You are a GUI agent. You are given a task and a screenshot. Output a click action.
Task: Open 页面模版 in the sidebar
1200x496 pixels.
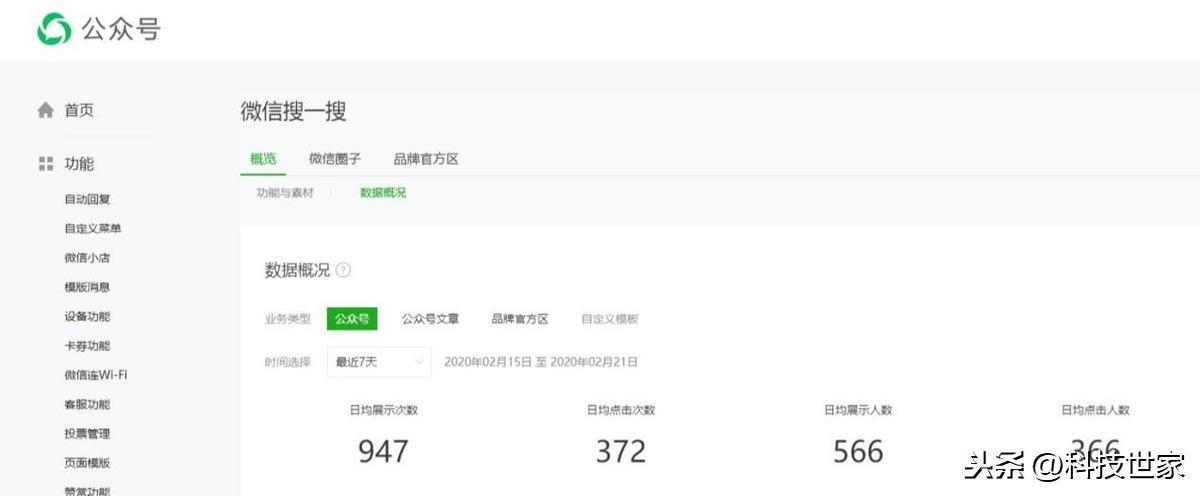pyautogui.click(x=87, y=463)
